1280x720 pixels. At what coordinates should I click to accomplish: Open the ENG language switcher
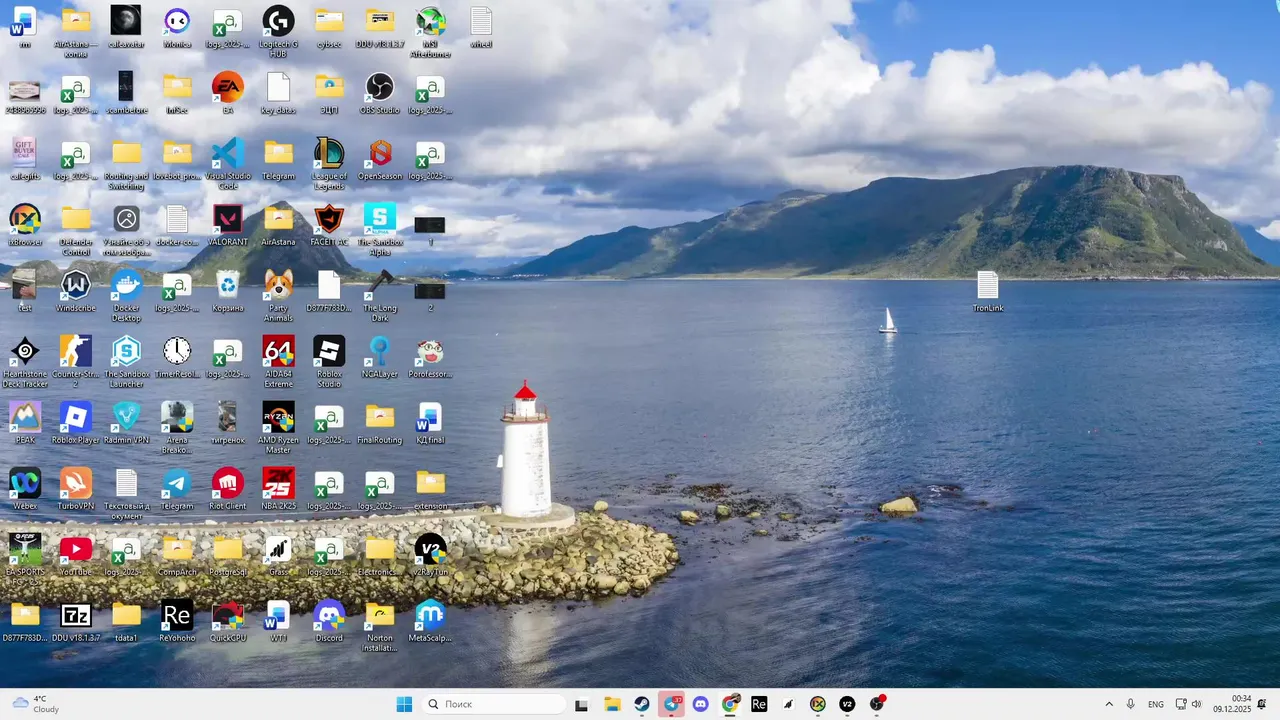[x=1156, y=704]
